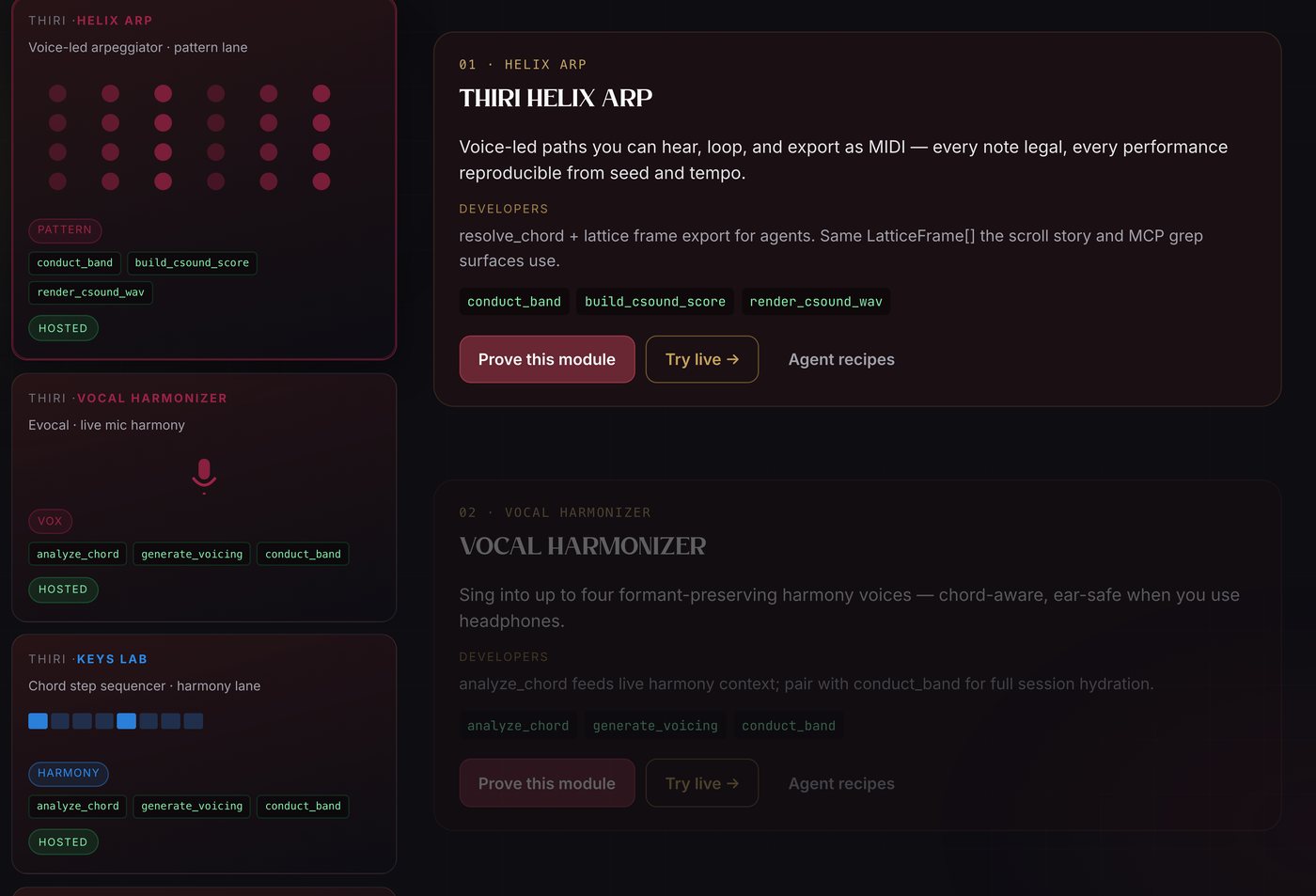This screenshot has width=1316, height=896.
Task: Toggle the last step square in Keys Lab sequencer
Action: click(x=193, y=721)
